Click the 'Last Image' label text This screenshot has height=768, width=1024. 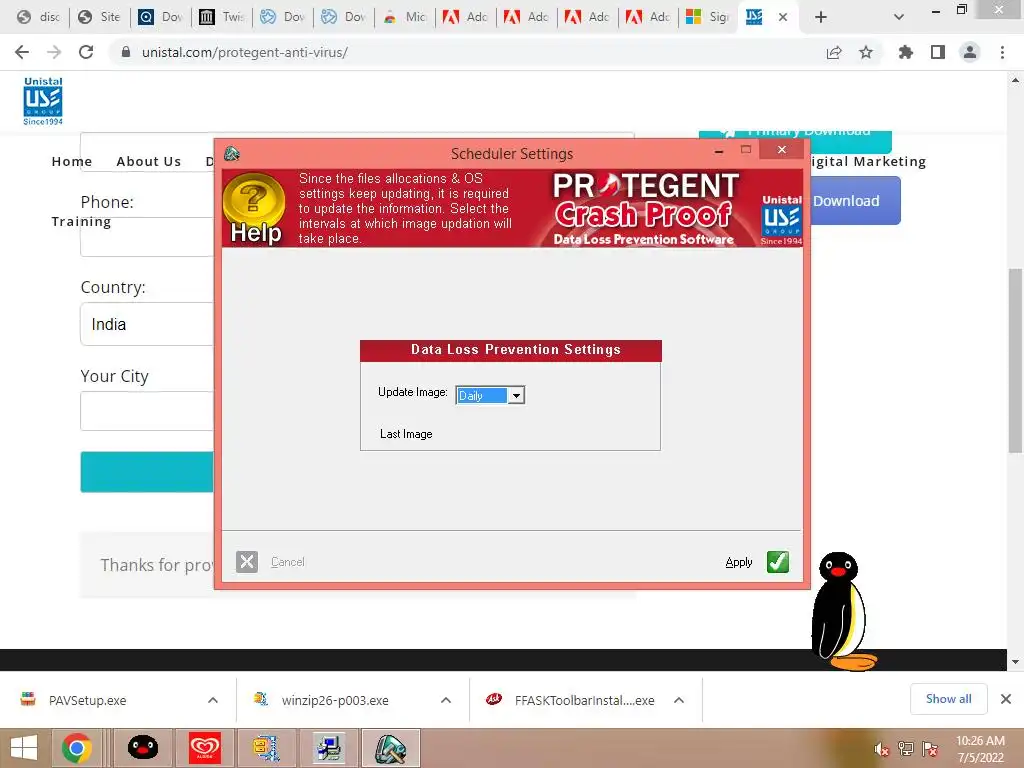pos(406,434)
